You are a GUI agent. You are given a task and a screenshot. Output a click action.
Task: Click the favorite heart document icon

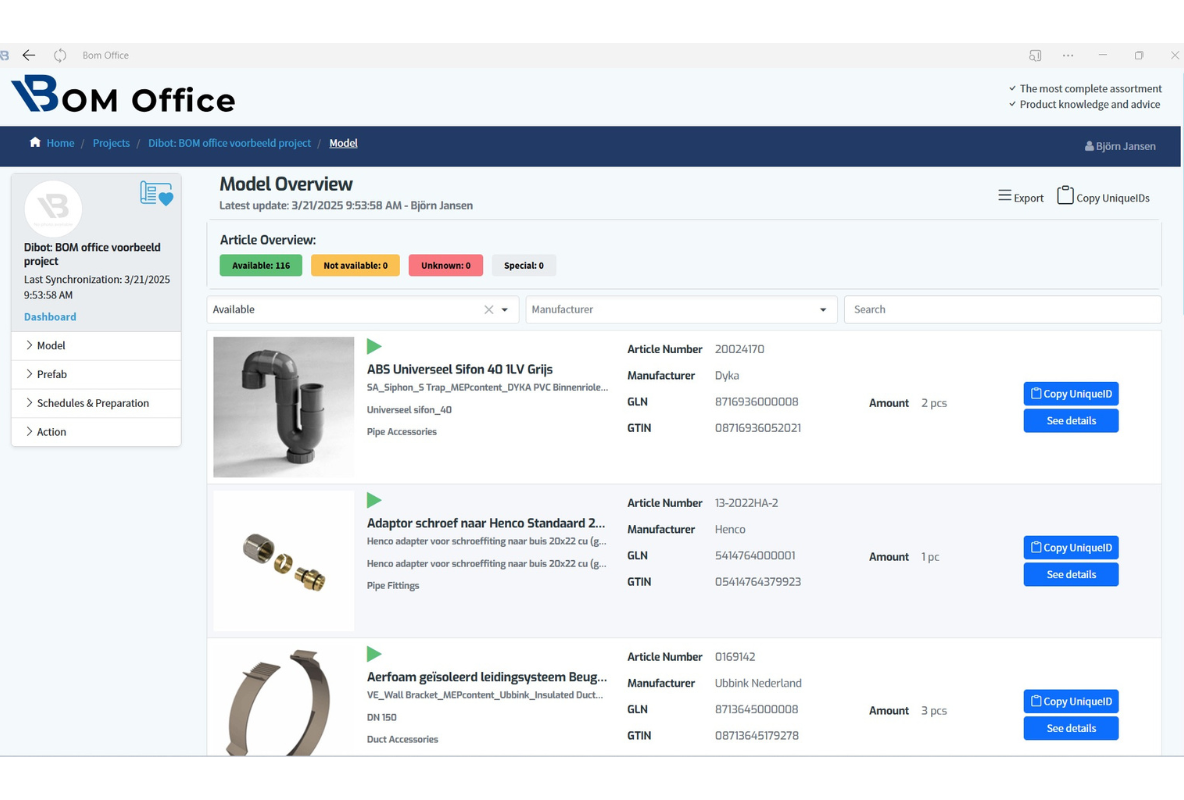[156, 193]
